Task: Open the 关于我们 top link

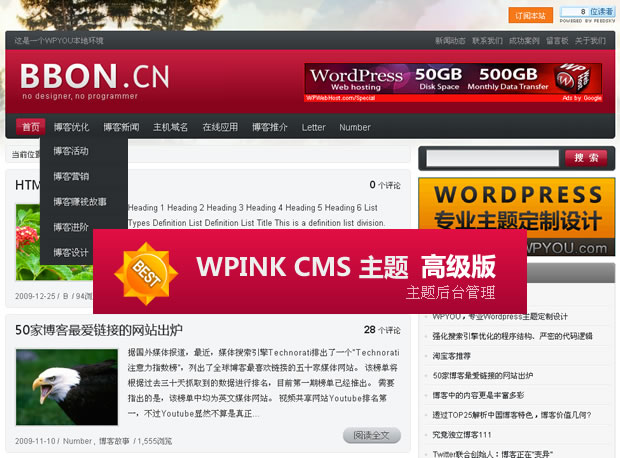Action: point(590,41)
